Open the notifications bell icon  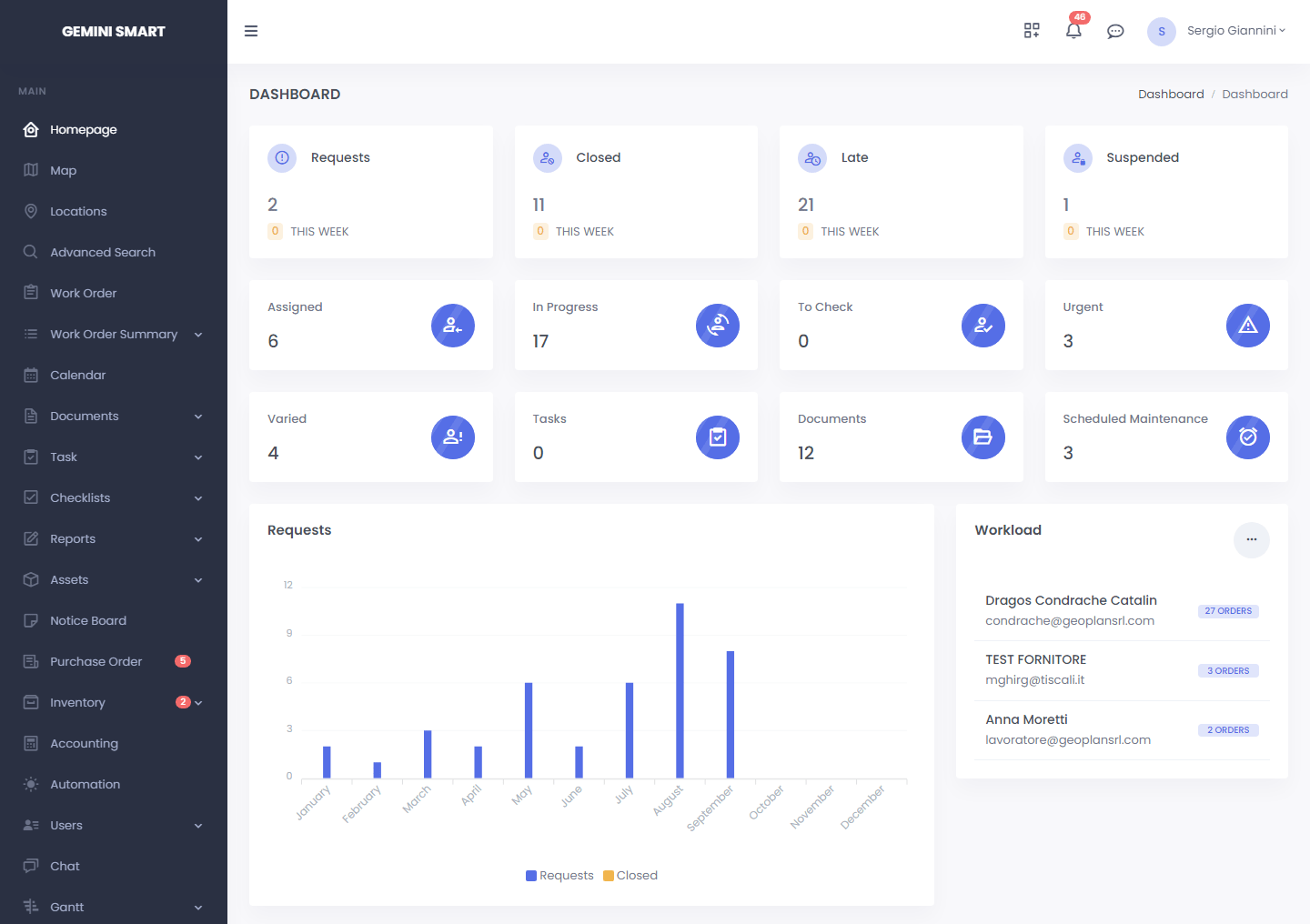(x=1073, y=30)
